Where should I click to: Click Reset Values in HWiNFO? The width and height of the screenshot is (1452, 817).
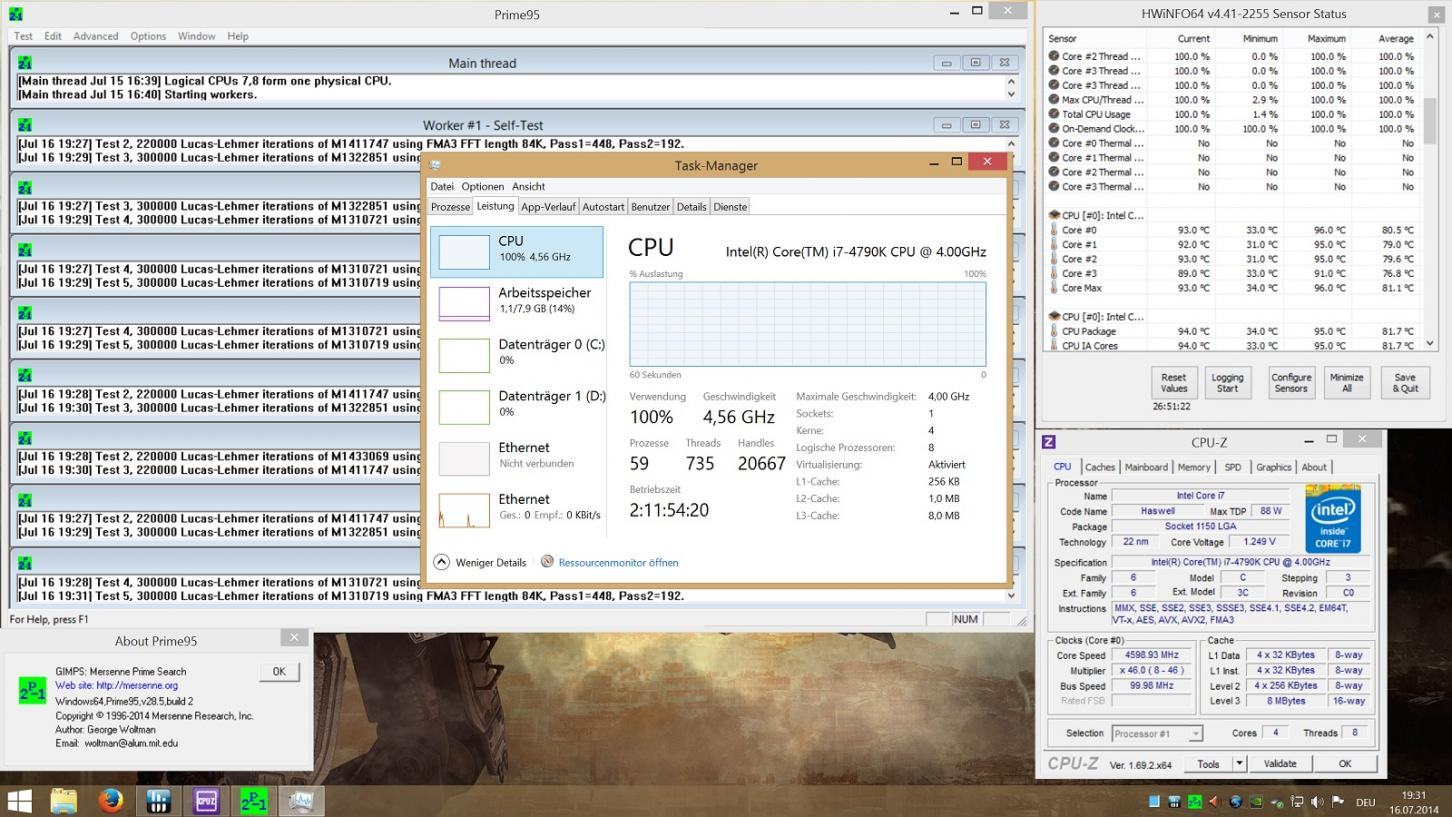click(1174, 383)
